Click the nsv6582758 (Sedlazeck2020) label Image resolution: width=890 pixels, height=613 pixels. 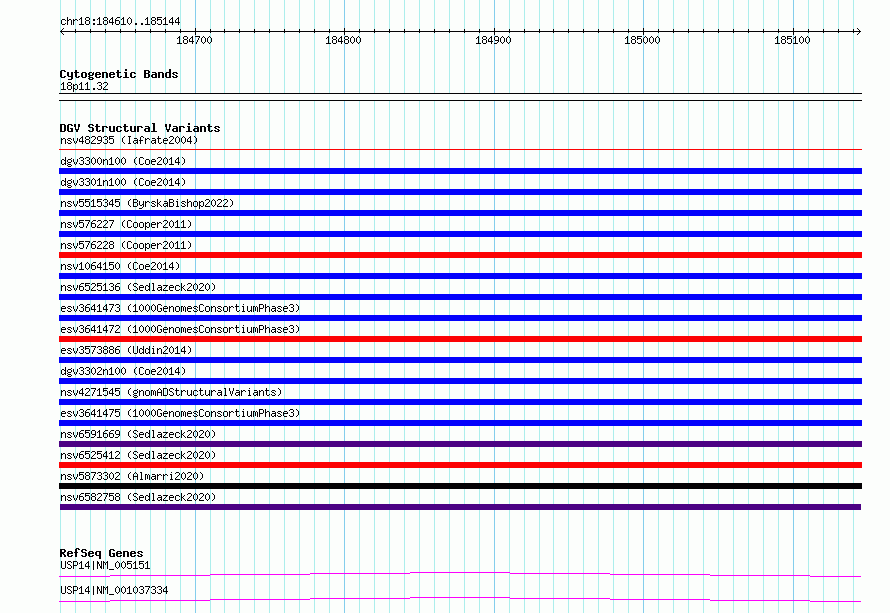point(138,497)
